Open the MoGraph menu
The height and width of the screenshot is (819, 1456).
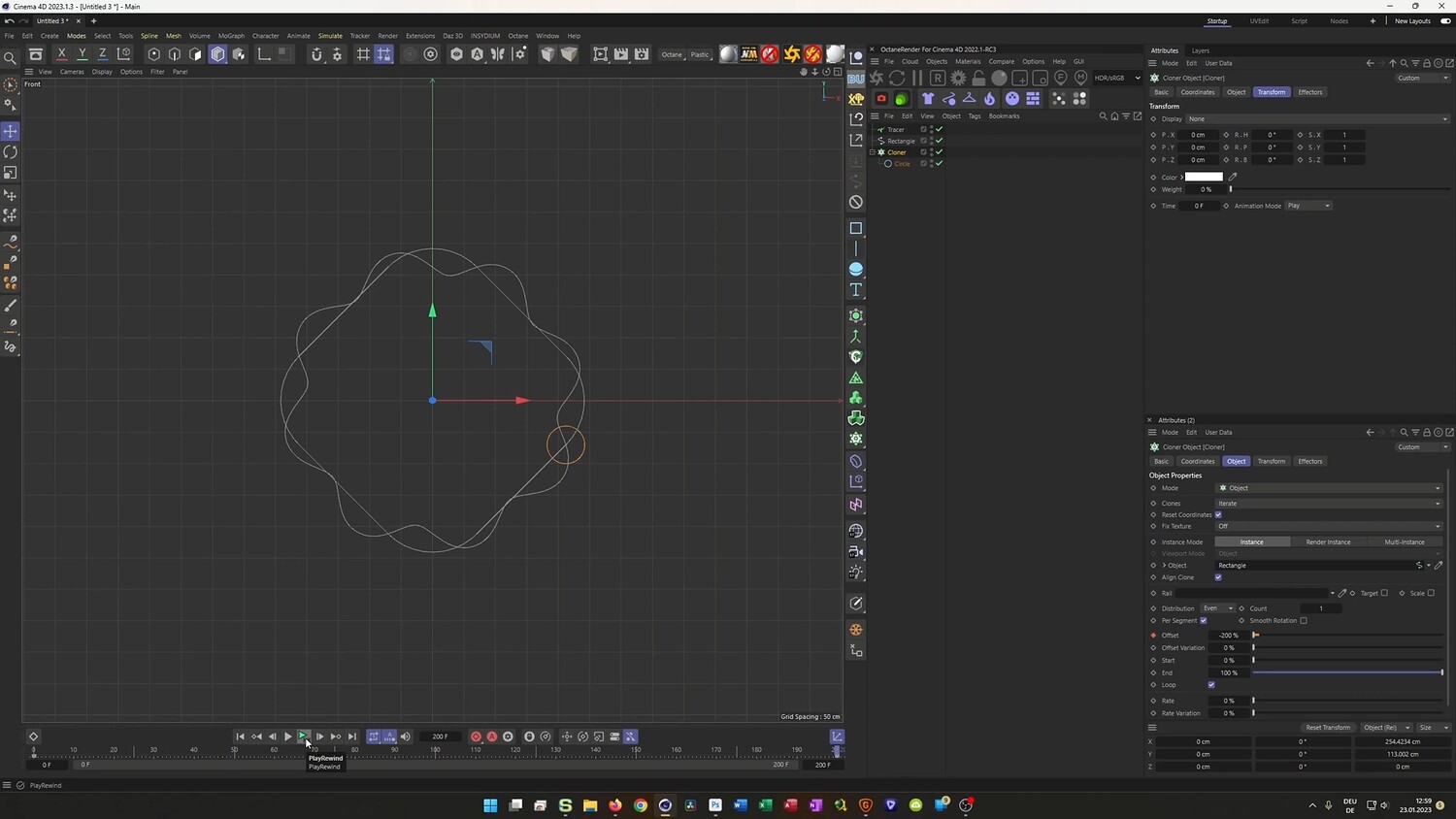pos(231,36)
